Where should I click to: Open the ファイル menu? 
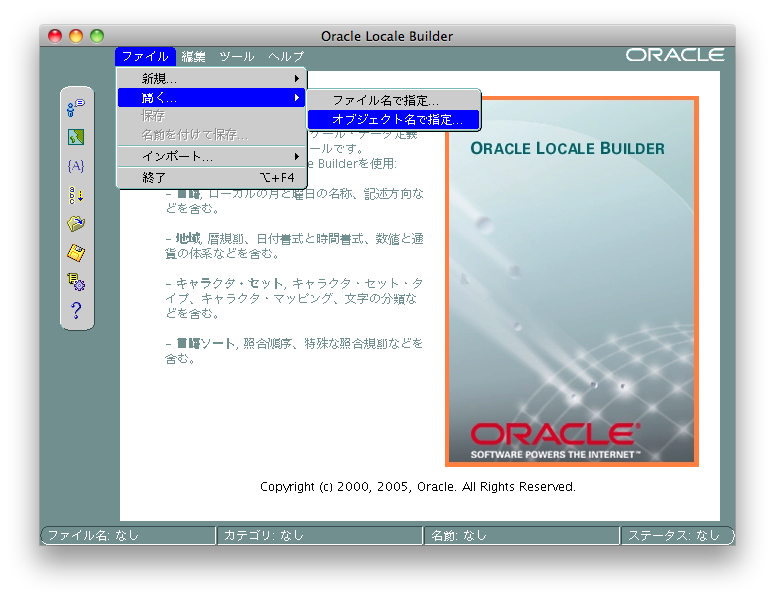click(145, 56)
